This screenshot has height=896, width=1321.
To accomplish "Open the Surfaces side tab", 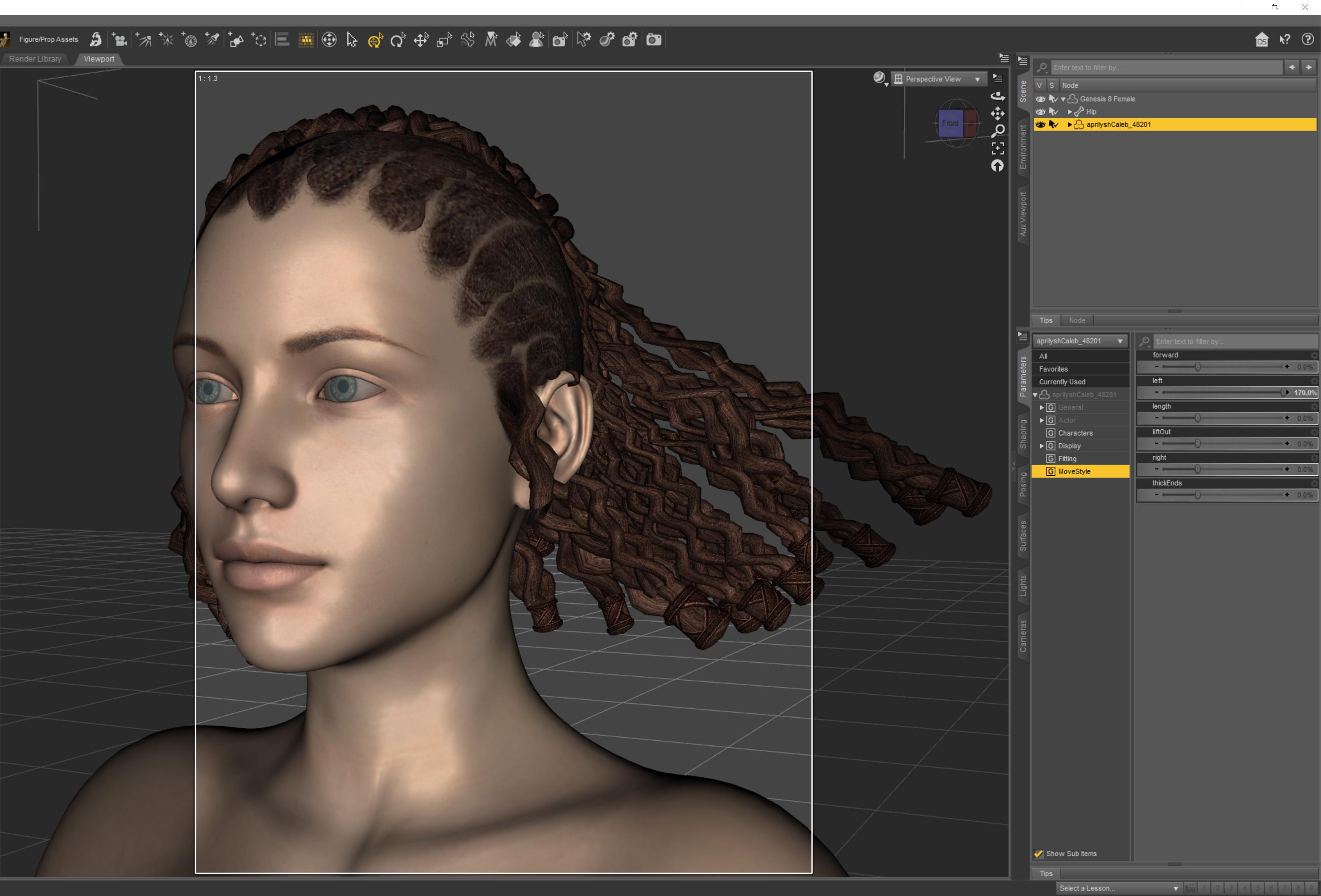I will [x=1023, y=535].
